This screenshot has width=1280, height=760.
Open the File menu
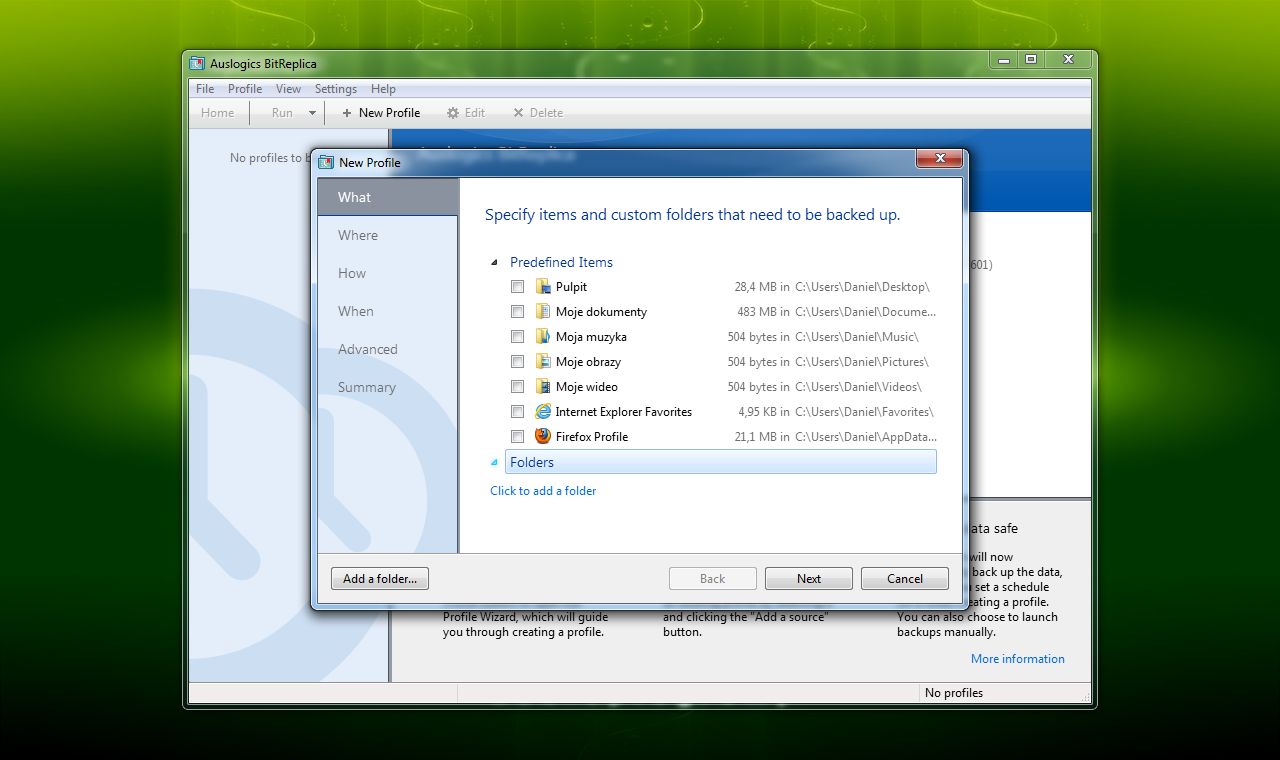[x=205, y=89]
